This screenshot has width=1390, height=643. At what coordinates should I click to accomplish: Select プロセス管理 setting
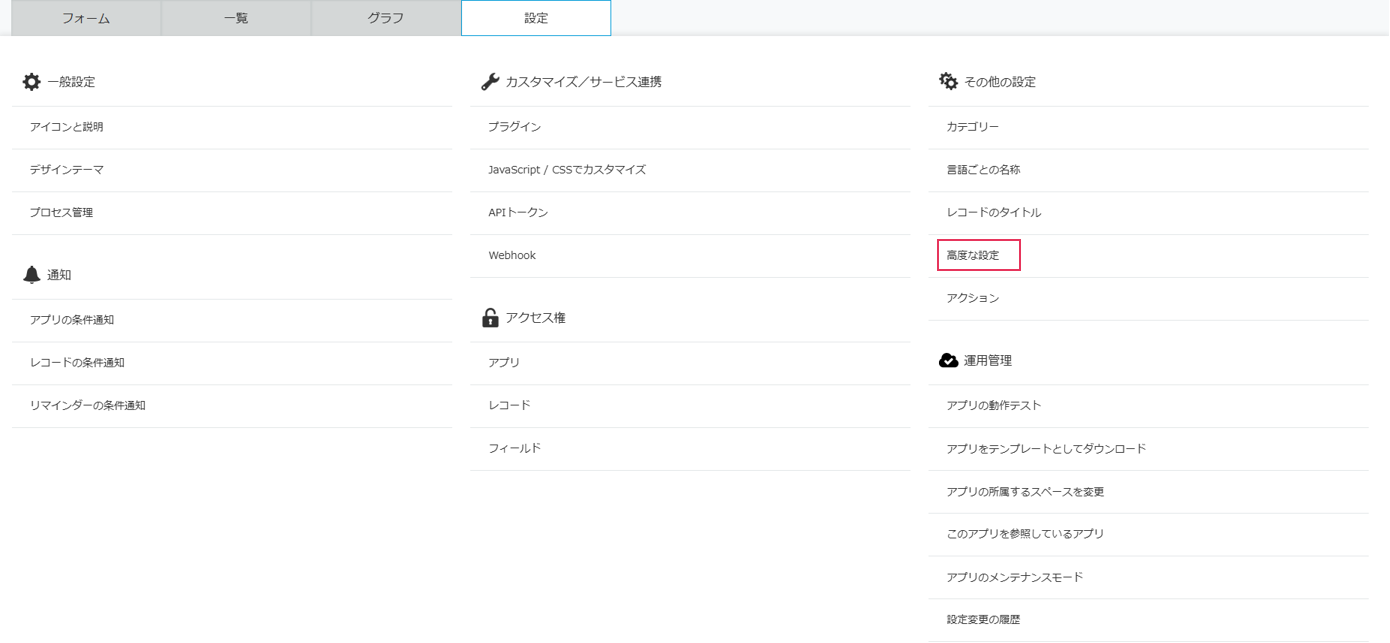tap(61, 213)
